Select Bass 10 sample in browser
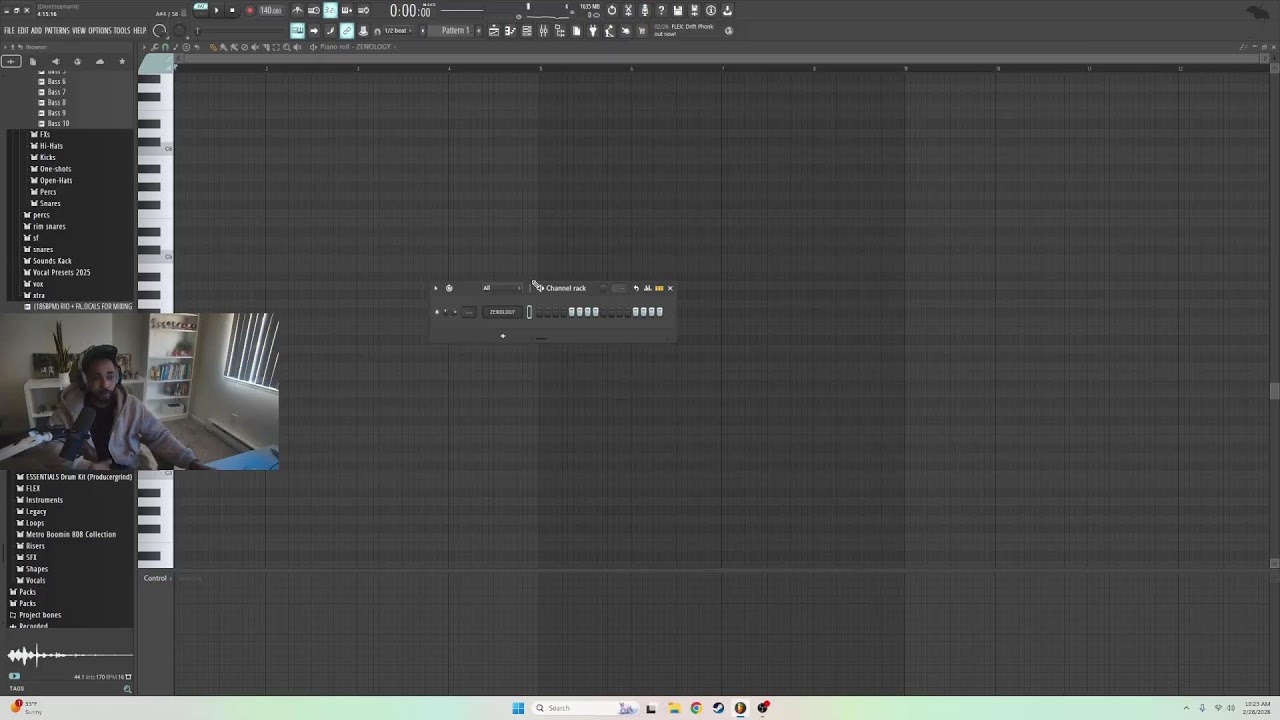The width and height of the screenshot is (1280, 720). pyautogui.click(x=58, y=123)
